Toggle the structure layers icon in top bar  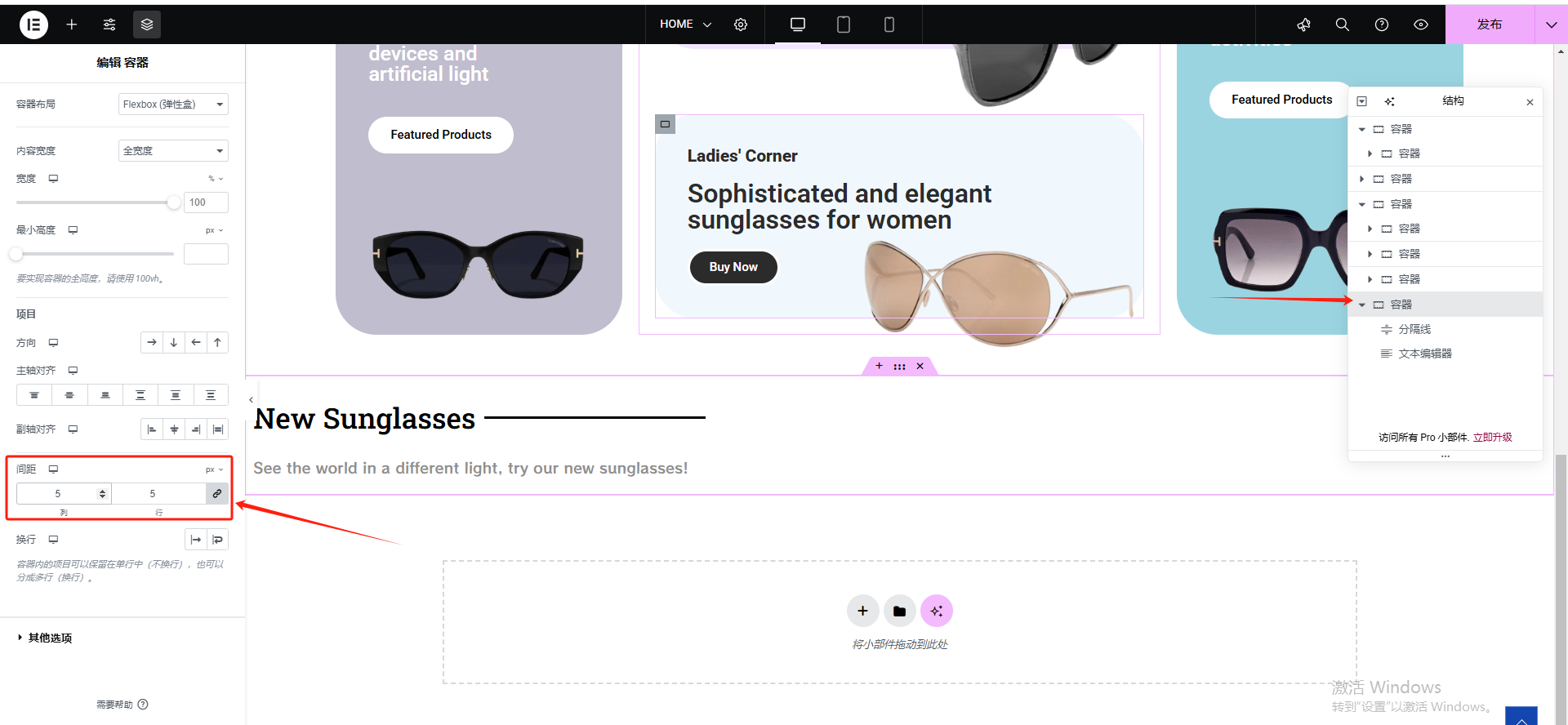click(x=147, y=24)
